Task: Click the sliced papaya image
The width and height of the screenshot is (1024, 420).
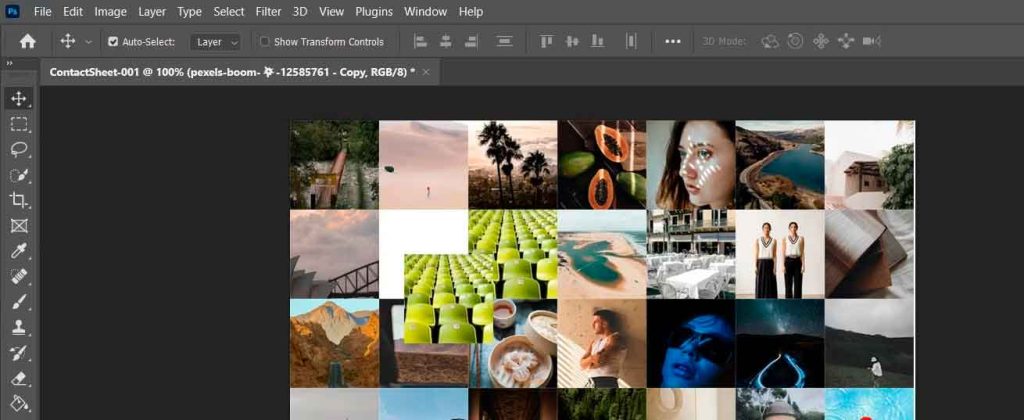Action: 602,165
